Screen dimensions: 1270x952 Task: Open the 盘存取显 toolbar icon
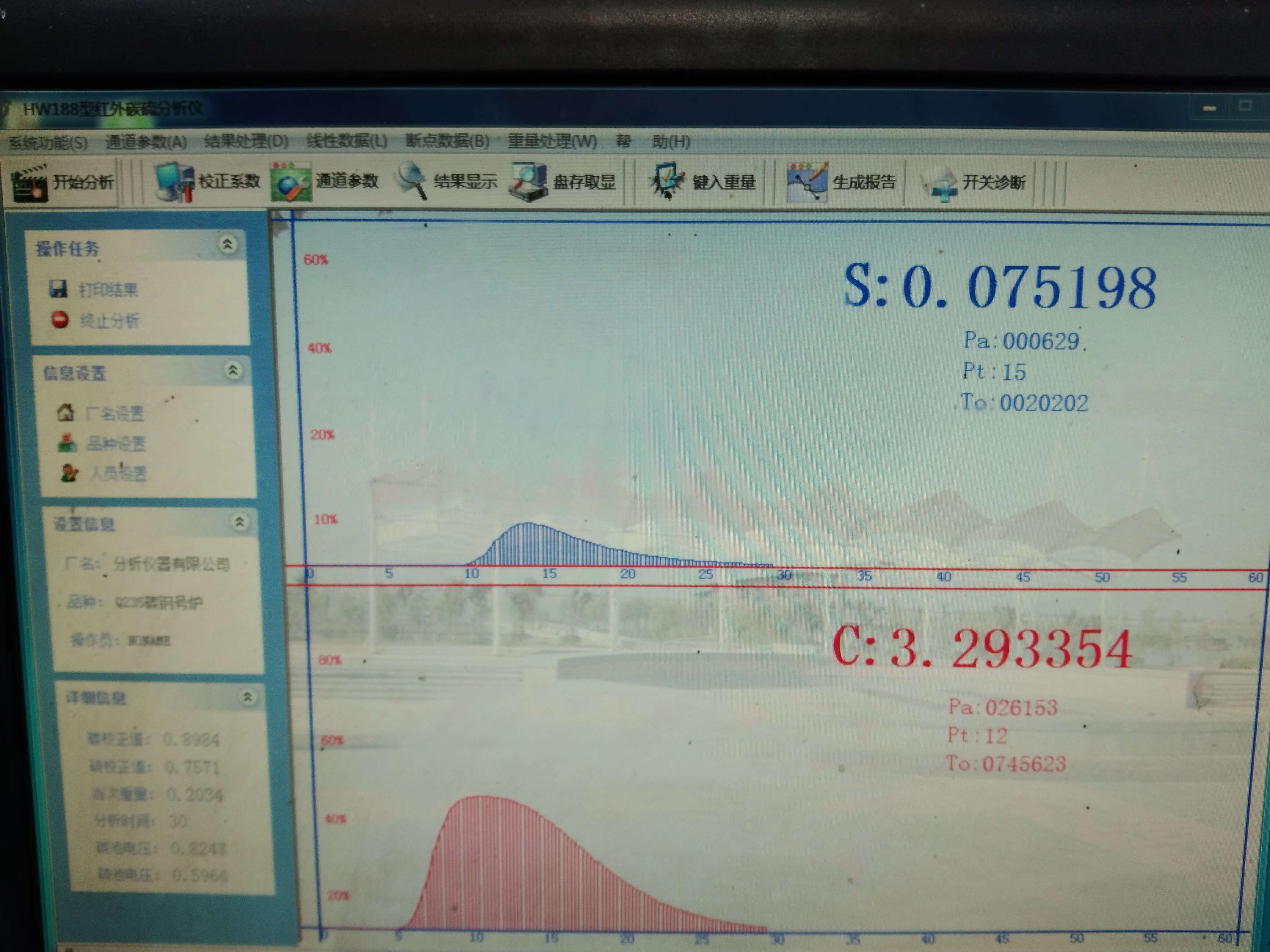click(529, 181)
